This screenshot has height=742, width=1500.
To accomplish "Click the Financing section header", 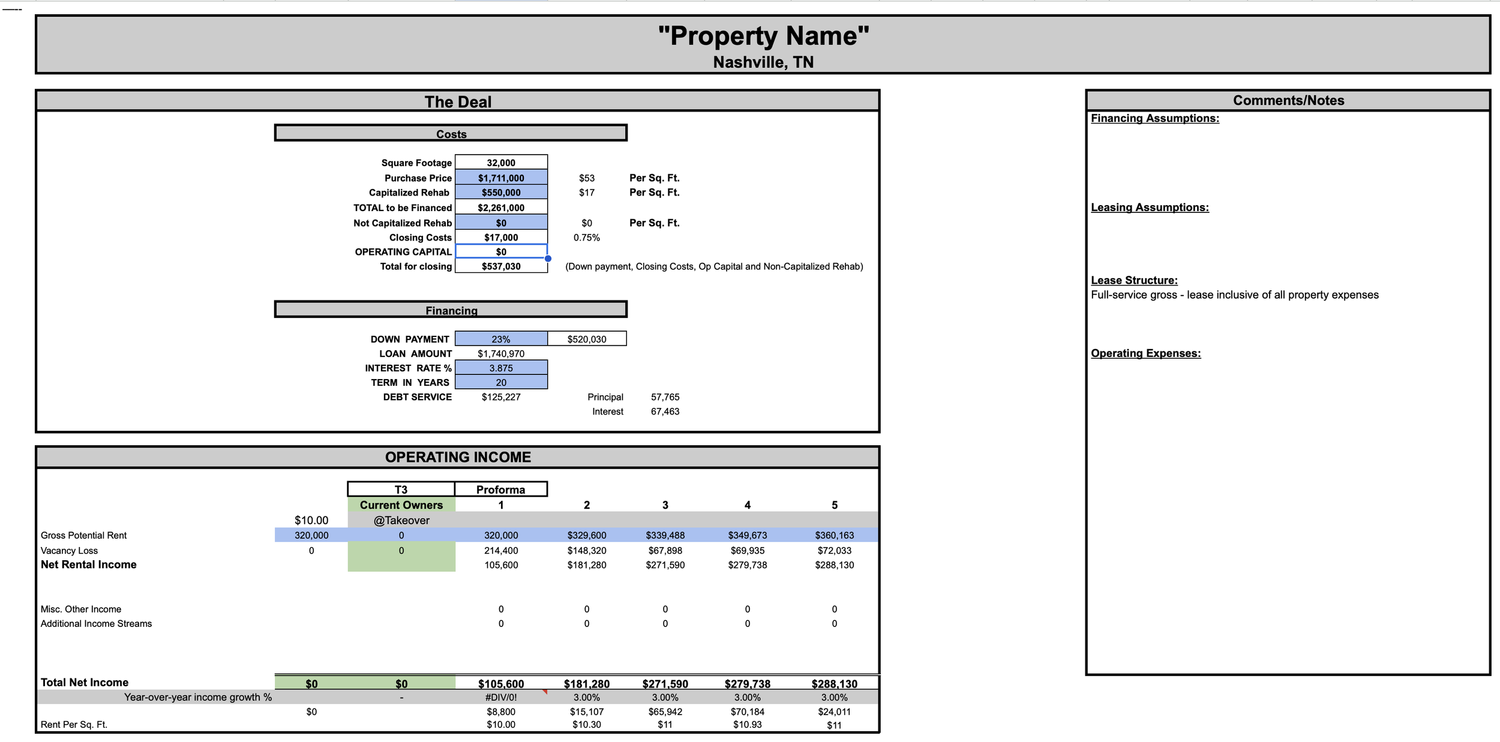I will click(451, 310).
